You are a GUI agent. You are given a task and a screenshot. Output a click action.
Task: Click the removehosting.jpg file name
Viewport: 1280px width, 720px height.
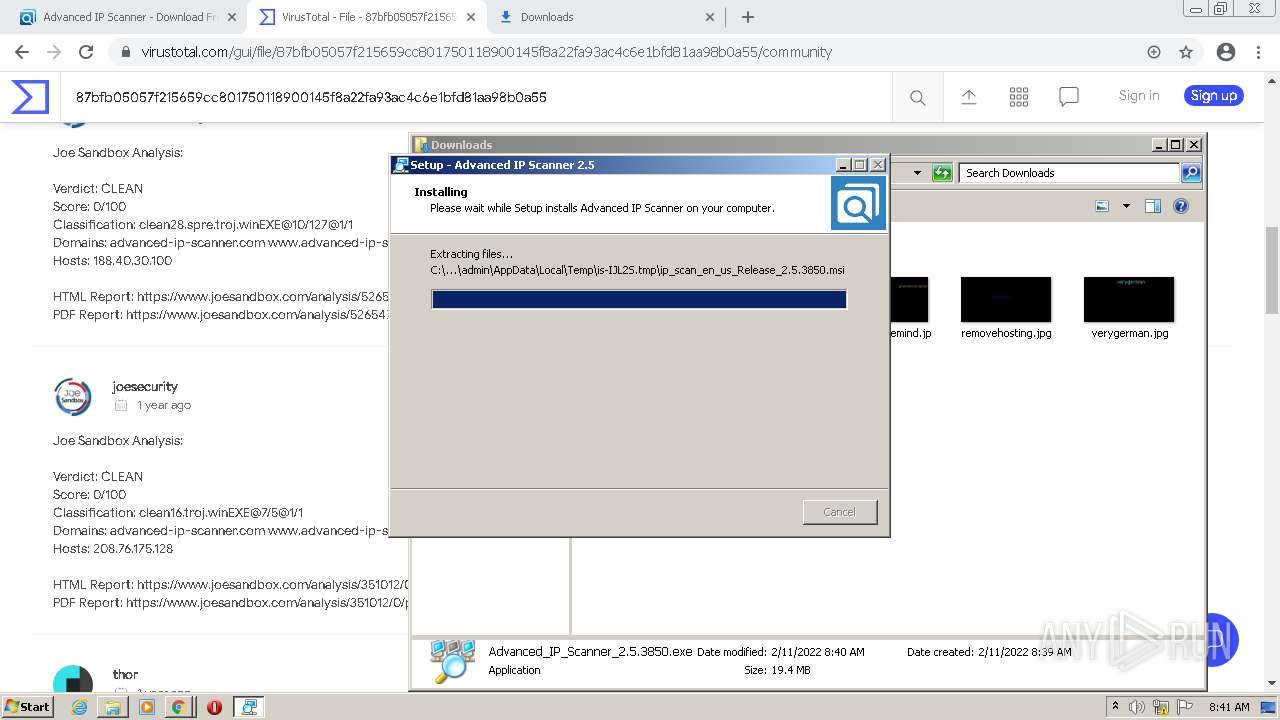[1006, 333]
